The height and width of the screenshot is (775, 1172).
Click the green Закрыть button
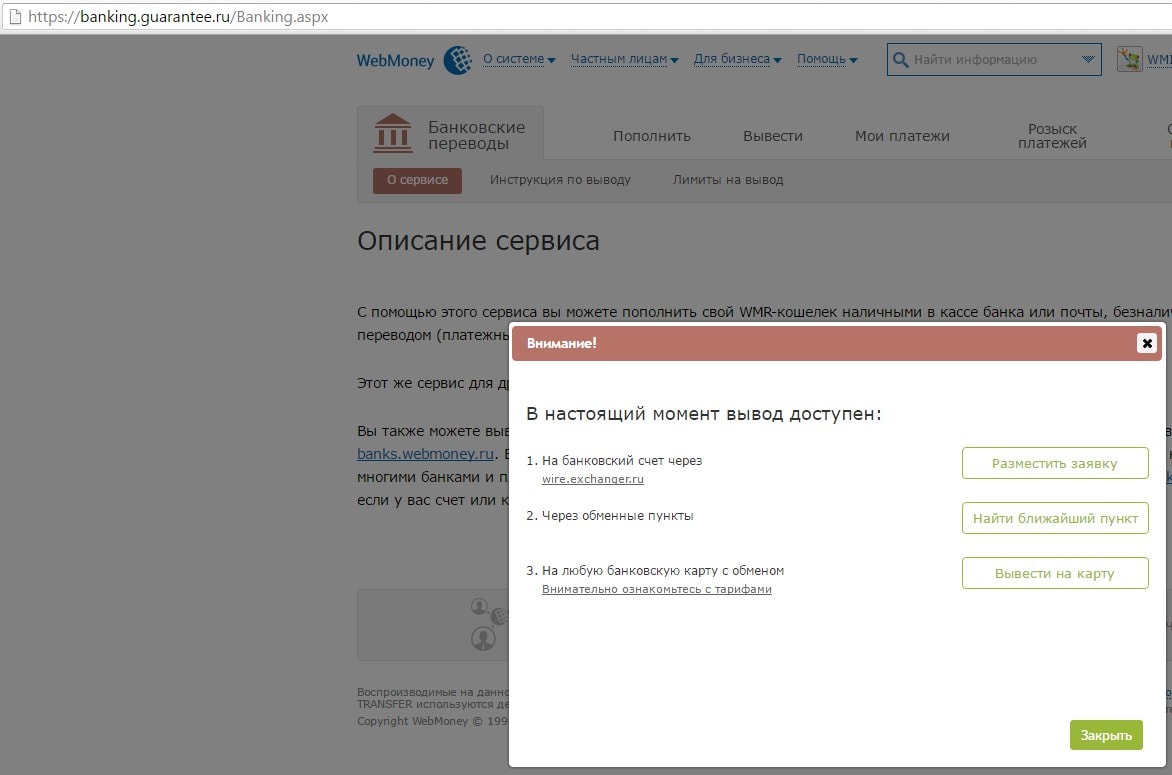tap(1105, 735)
